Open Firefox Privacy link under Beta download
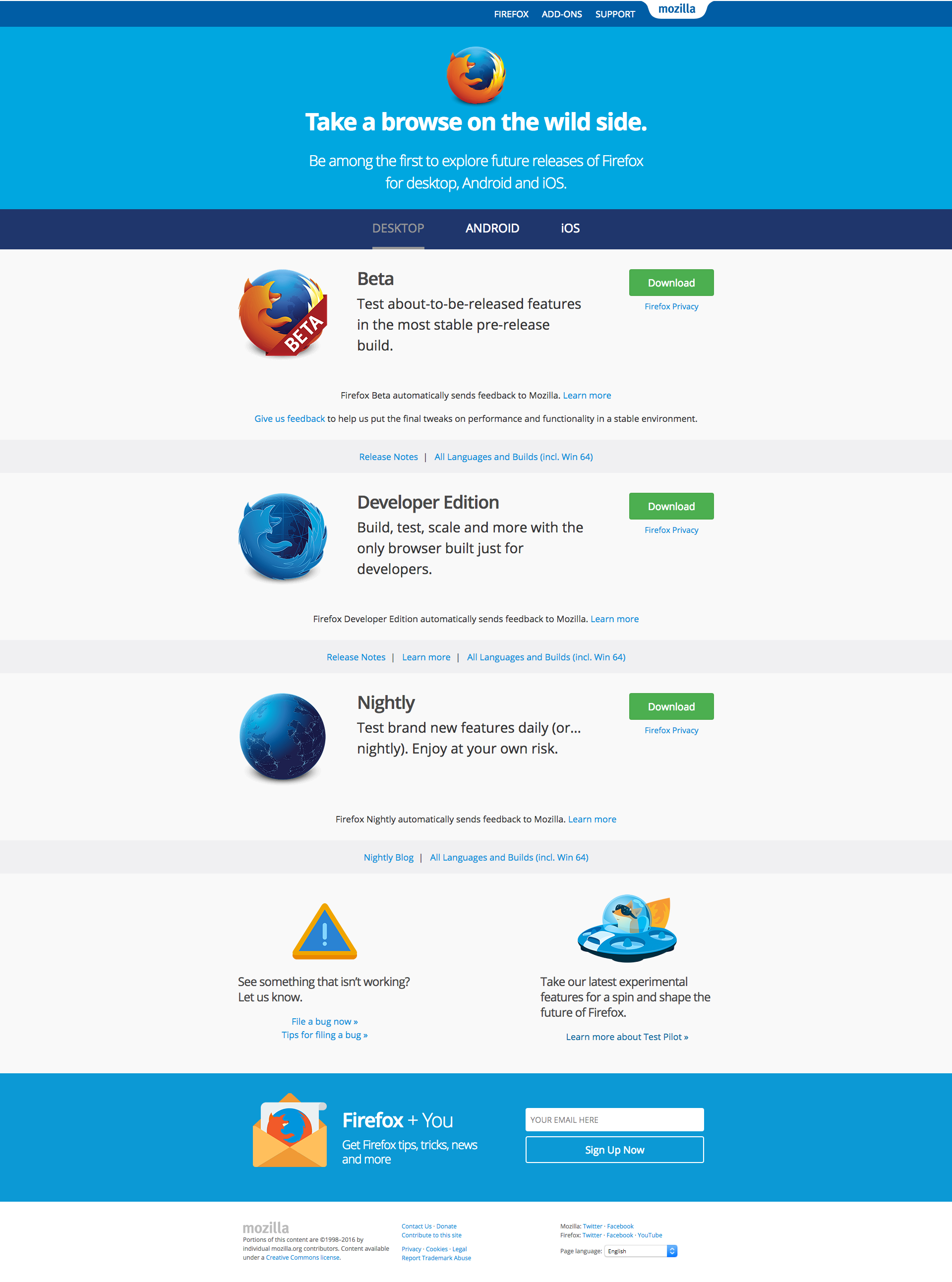Viewport: 952px width, 1282px height. 671,306
